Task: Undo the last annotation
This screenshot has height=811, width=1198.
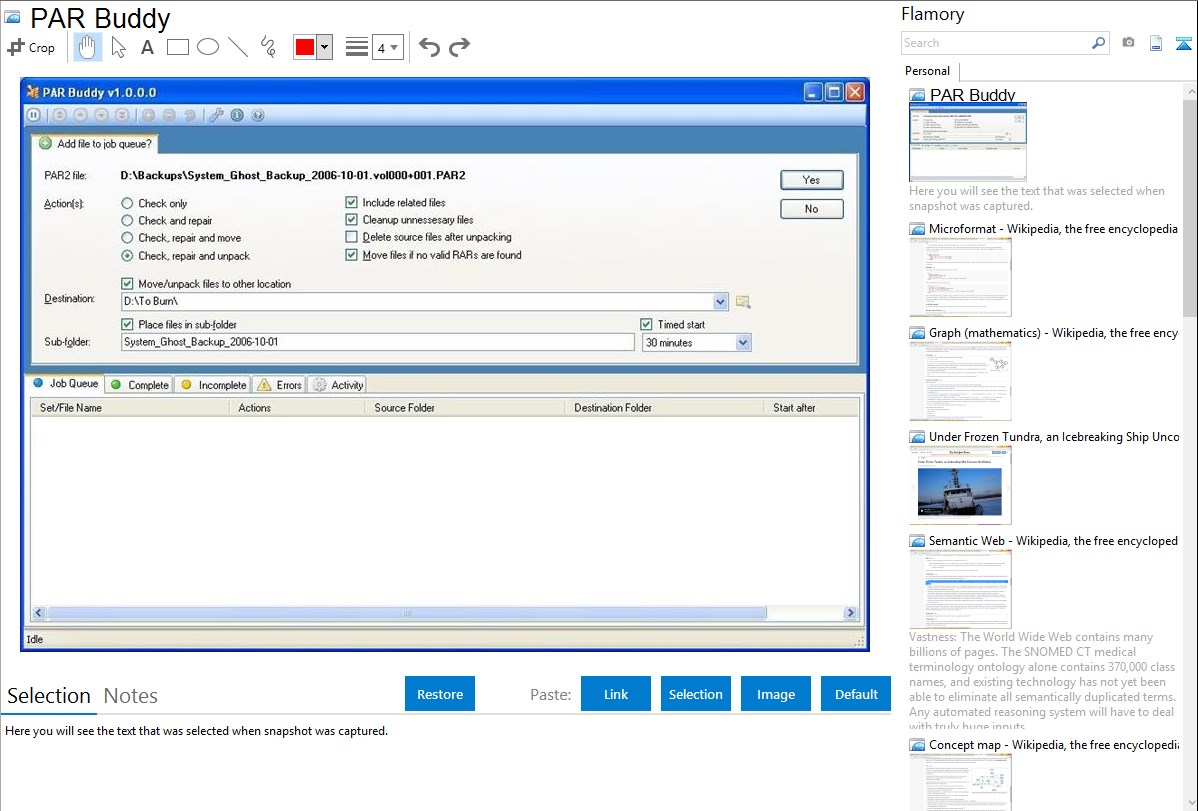Action: pyautogui.click(x=429, y=47)
